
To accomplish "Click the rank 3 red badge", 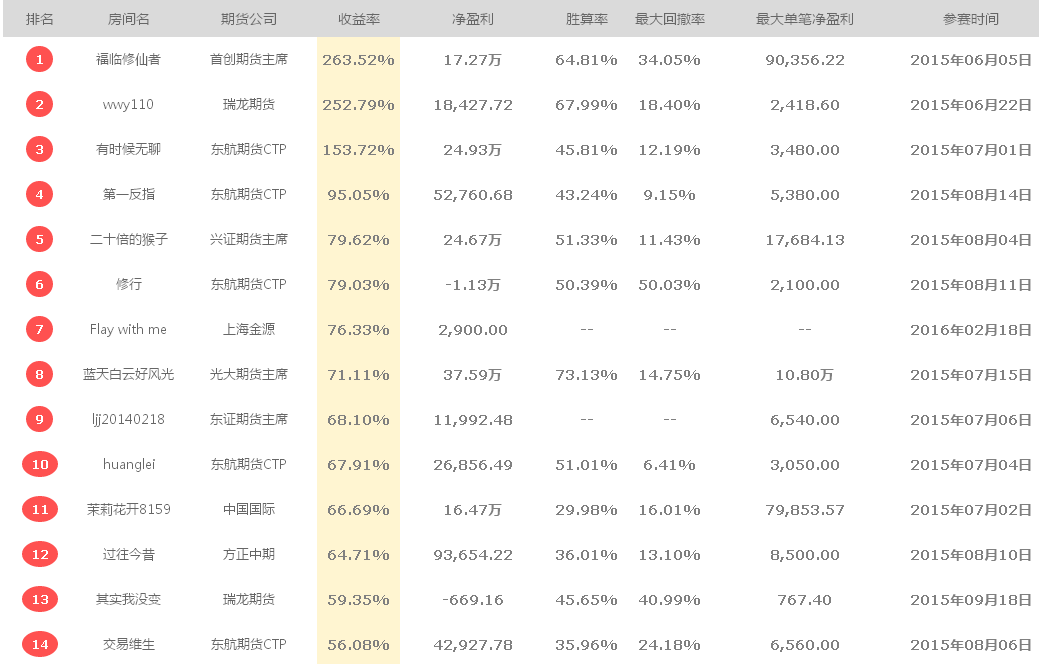I will [x=39, y=150].
